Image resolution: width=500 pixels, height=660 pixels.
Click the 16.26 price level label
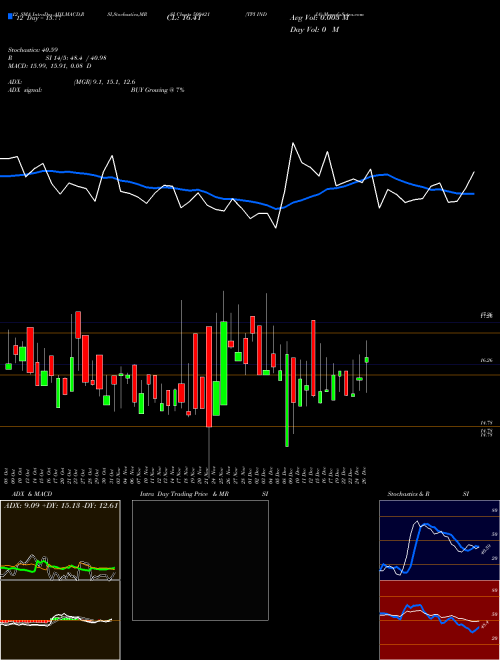486,360
